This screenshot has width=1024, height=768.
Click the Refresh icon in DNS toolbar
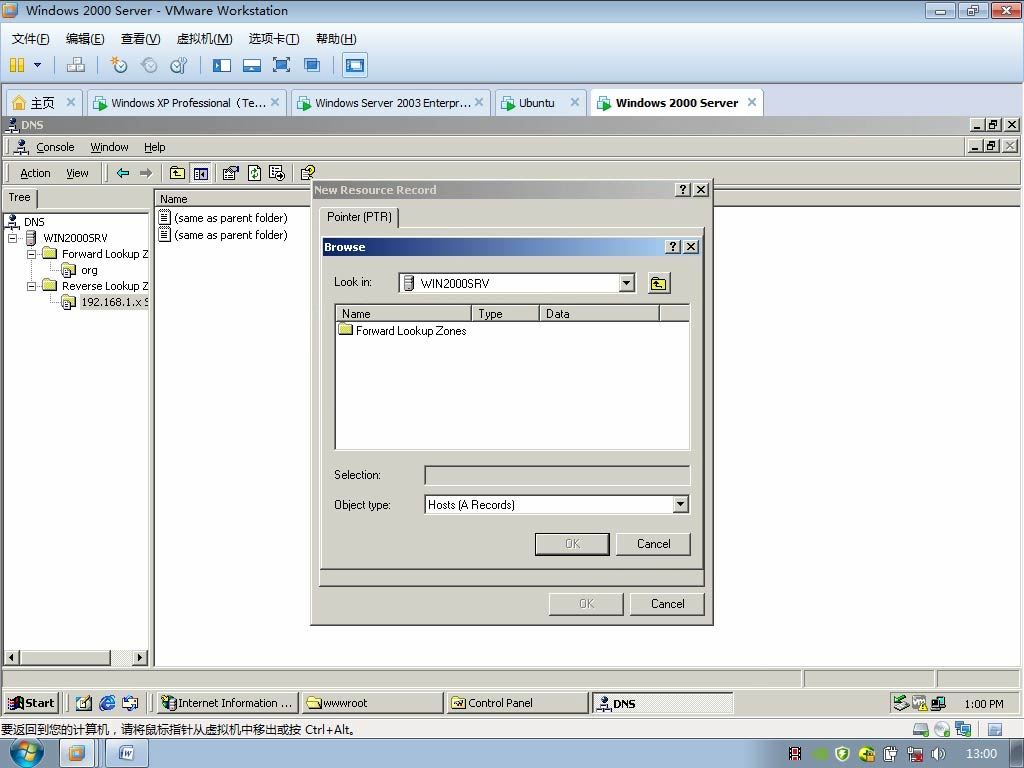pos(254,173)
